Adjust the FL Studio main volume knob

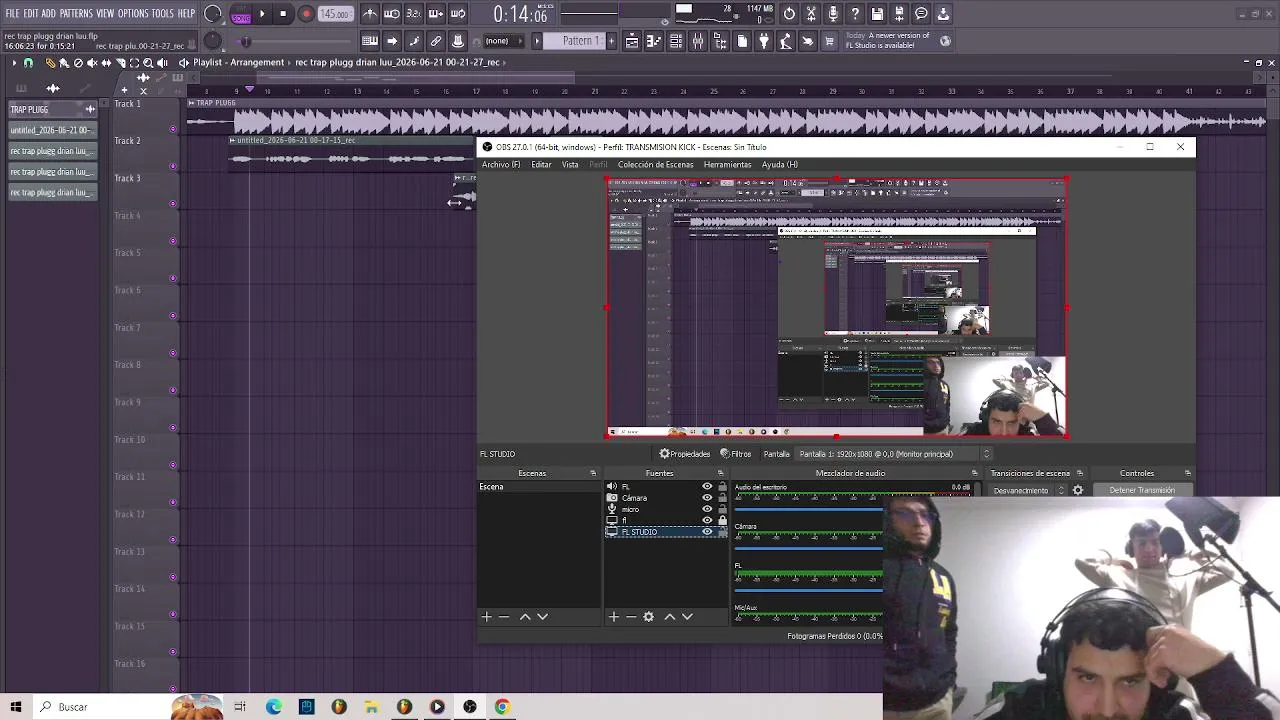click(213, 14)
